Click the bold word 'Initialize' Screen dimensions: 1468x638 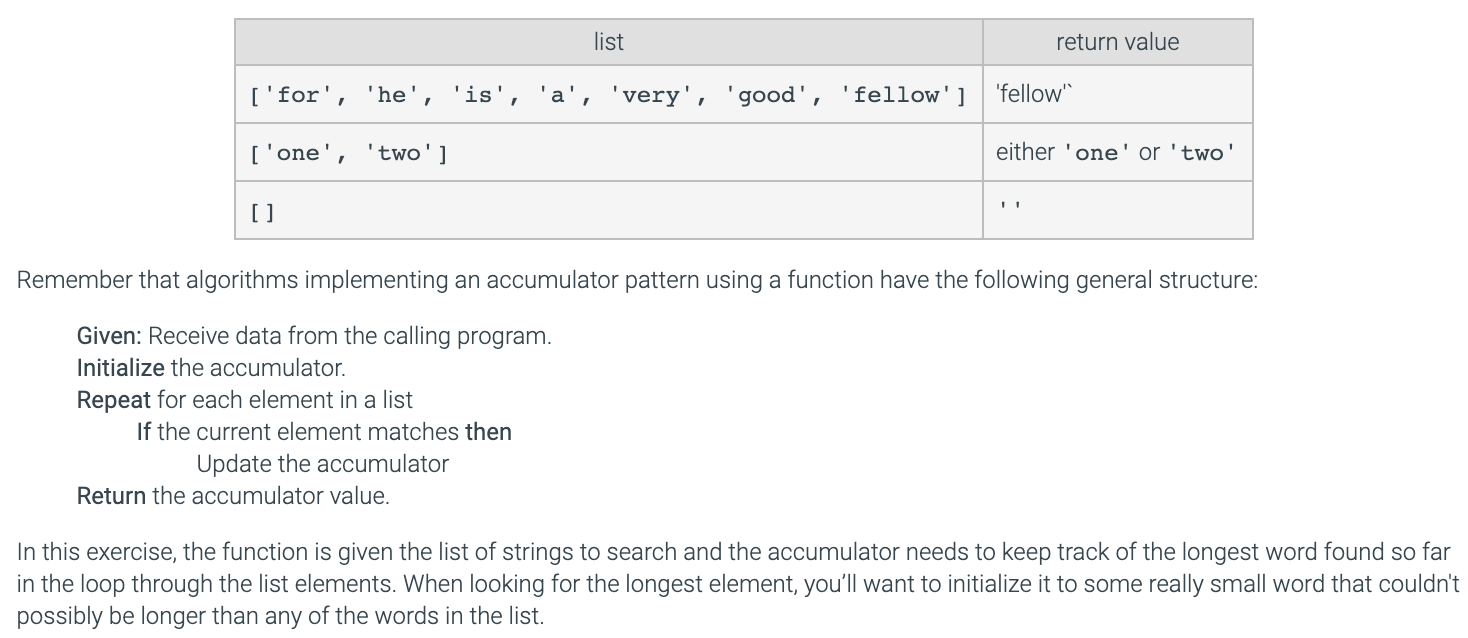120,368
